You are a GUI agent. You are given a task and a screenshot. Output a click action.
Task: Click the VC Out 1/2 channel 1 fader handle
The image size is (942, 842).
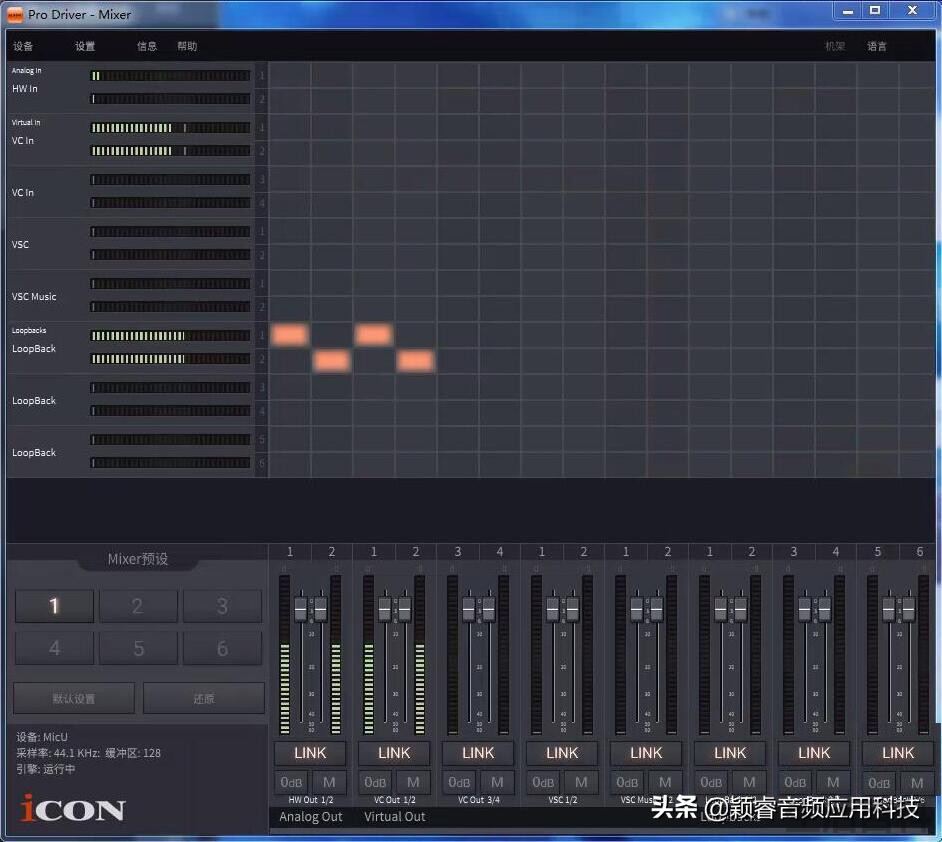point(385,610)
